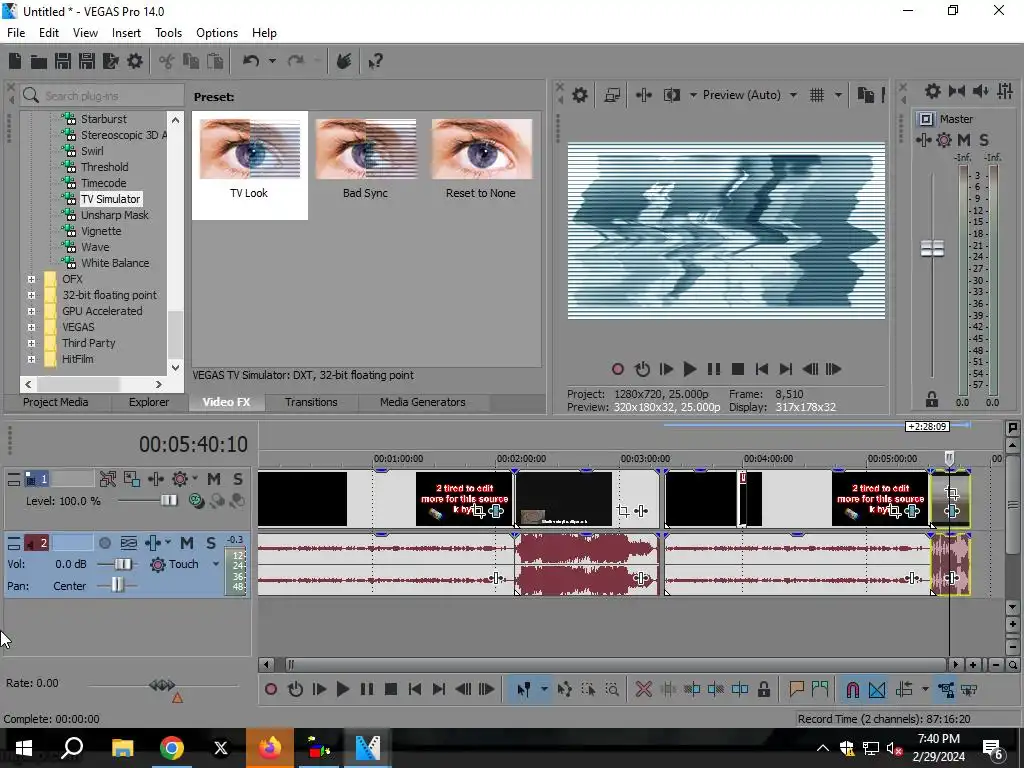Expand the OFX folder in plug-in tree
Viewport: 1024px width, 768px height.
click(31, 279)
